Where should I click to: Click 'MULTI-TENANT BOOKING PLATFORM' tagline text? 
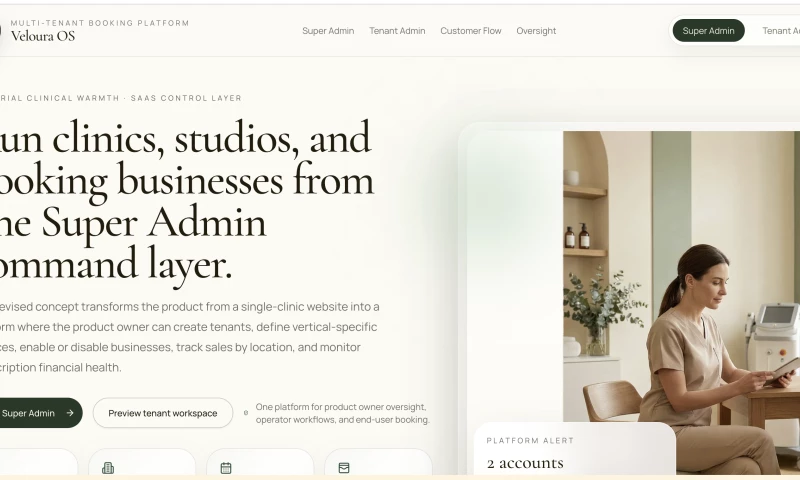100,22
